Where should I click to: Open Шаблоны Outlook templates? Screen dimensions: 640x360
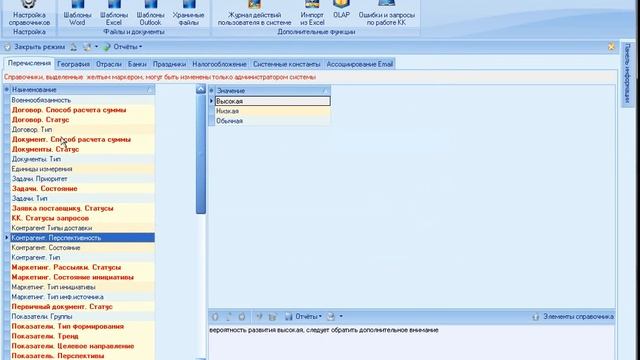pyautogui.click(x=150, y=13)
